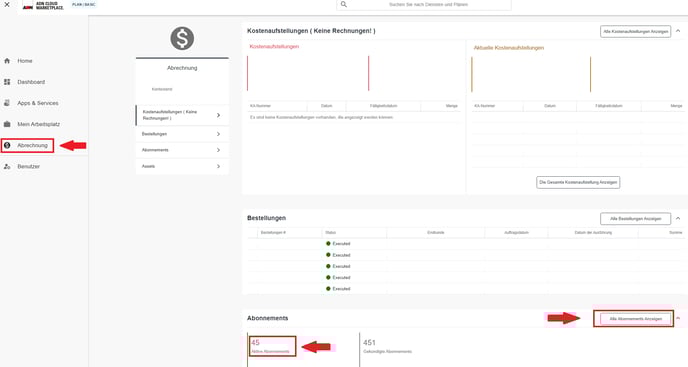
Task: Open the Bestellungen submenu item
Action: click(x=182, y=134)
